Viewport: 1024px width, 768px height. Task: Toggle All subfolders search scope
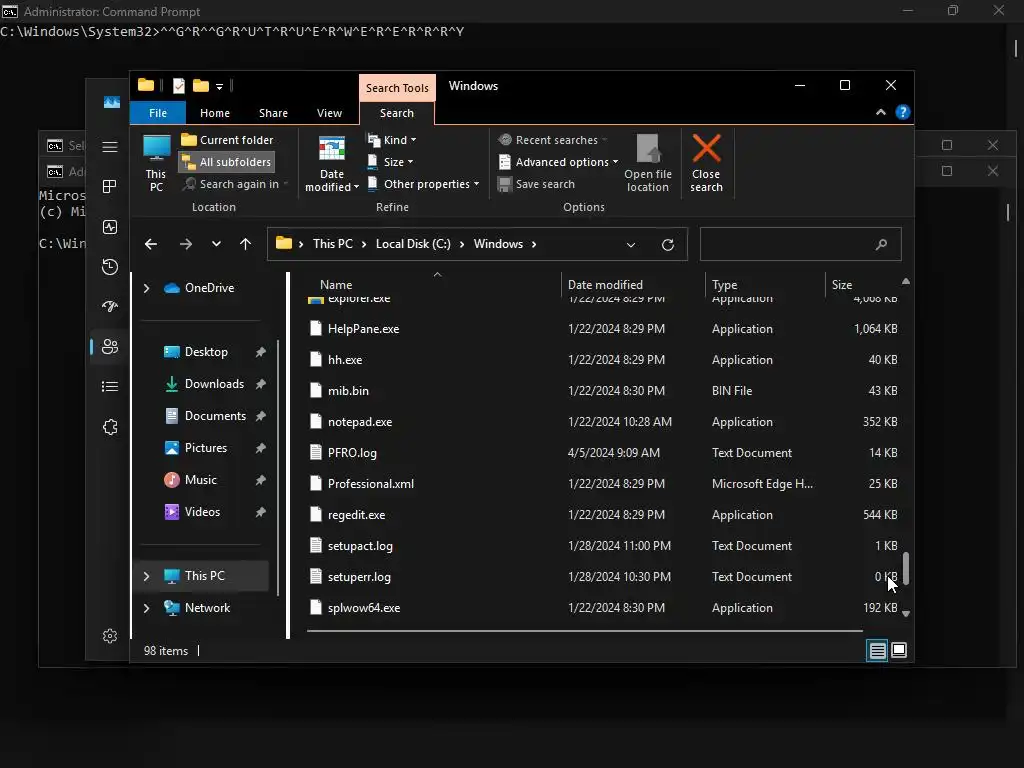(x=227, y=162)
